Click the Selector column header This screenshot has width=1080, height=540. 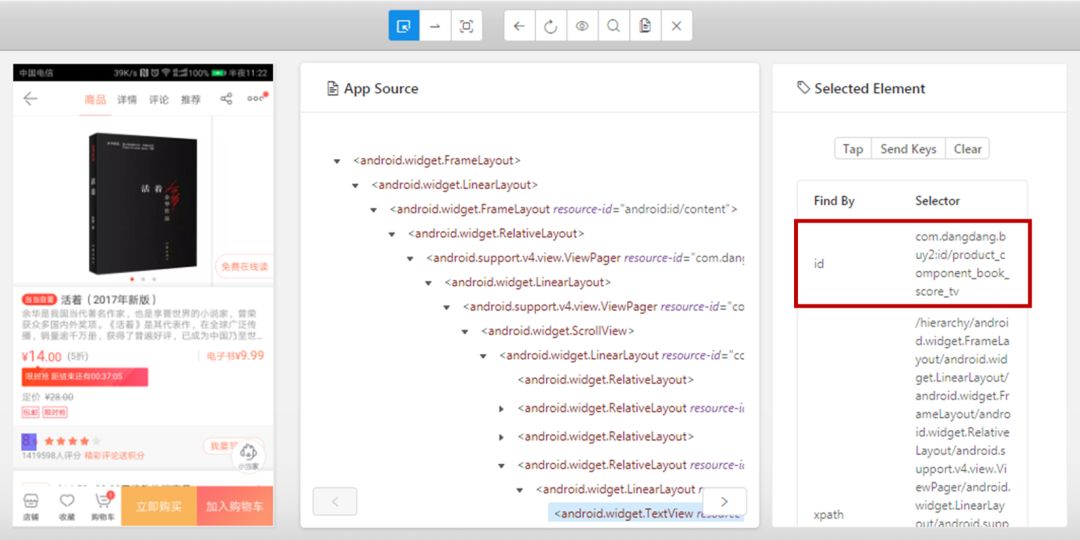[x=937, y=200]
